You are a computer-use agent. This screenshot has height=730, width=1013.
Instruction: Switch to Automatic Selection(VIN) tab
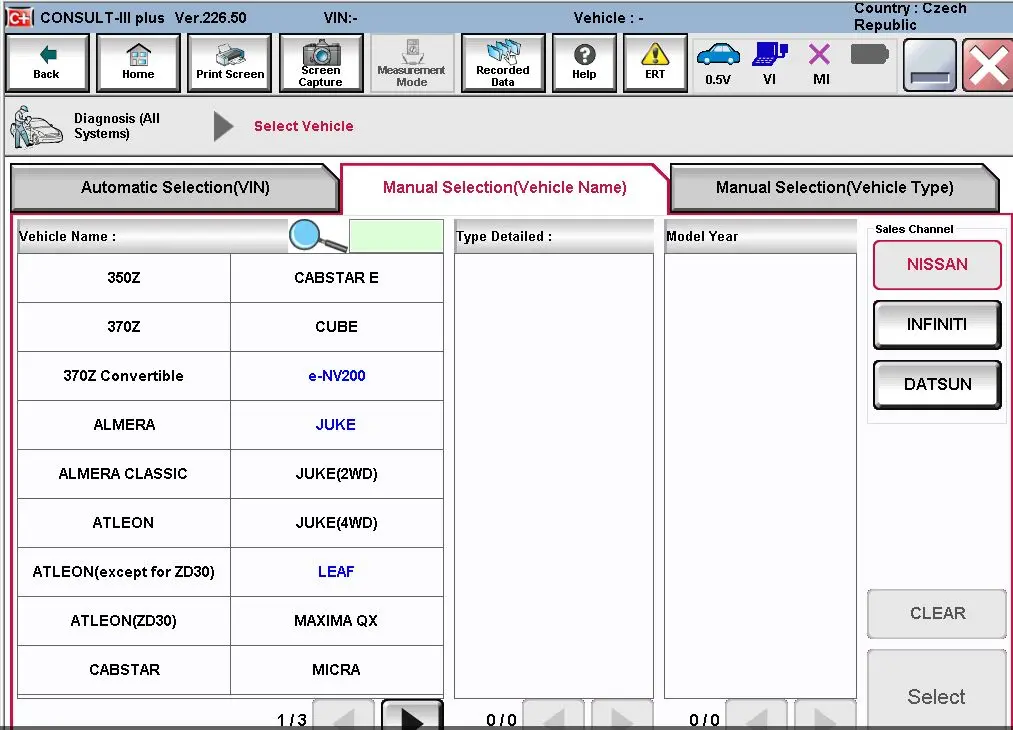[175, 187]
